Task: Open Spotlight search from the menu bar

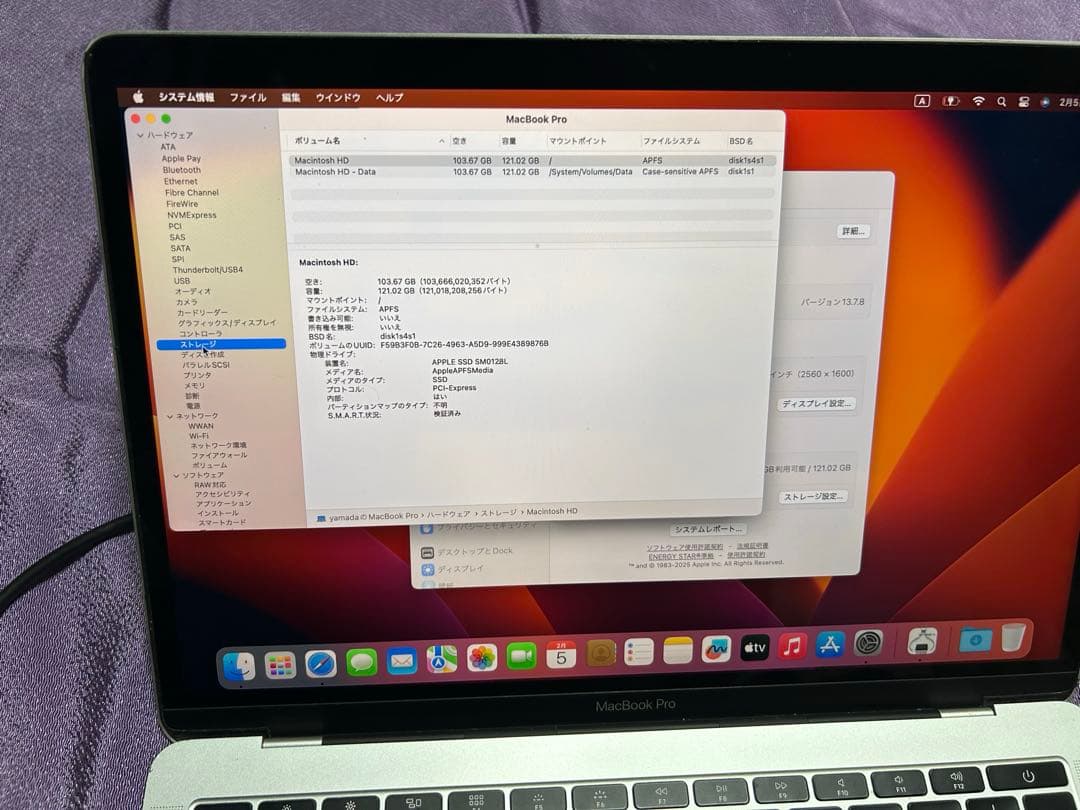Action: pyautogui.click(x=1002, y=100)
